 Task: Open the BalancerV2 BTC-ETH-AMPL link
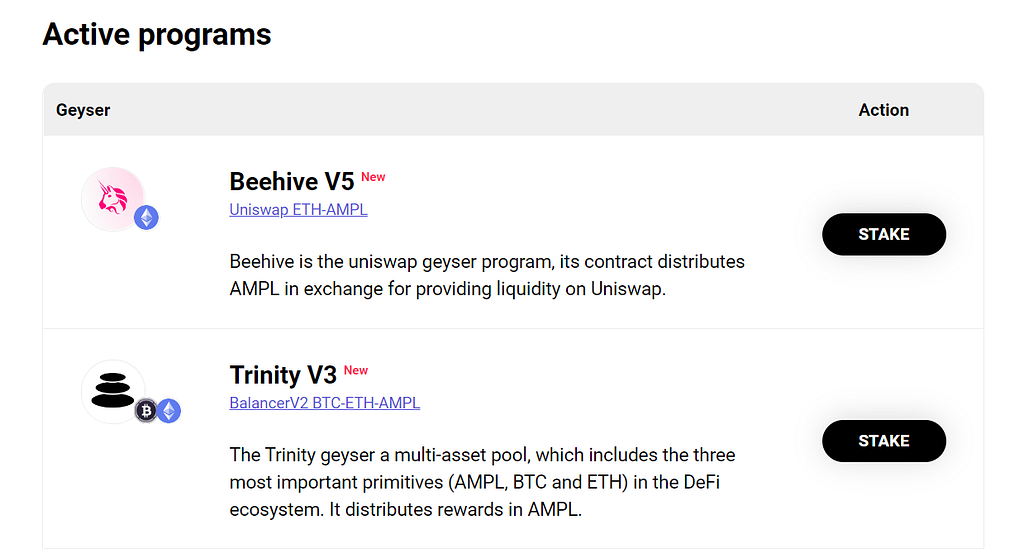click(325, 403)
